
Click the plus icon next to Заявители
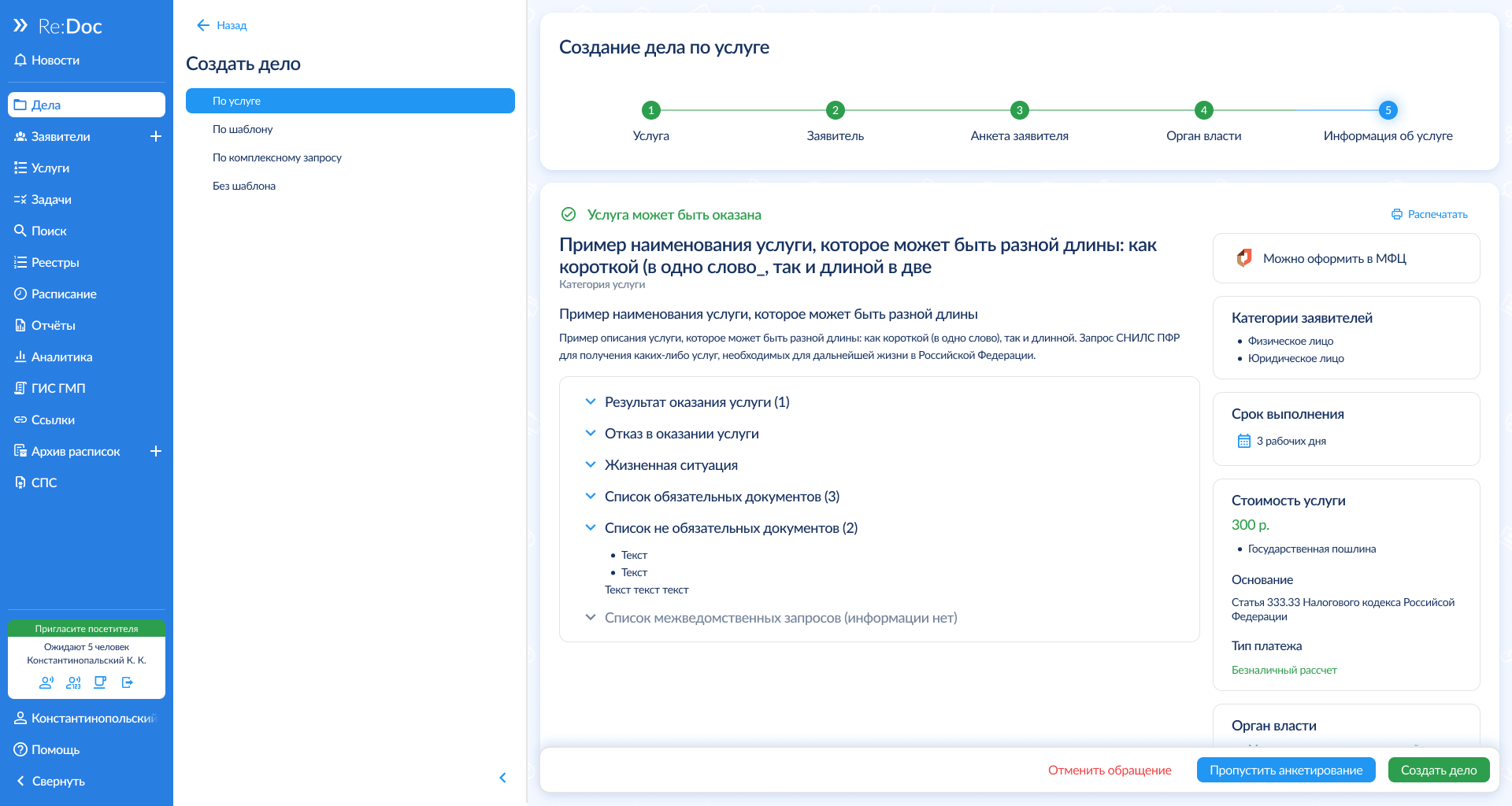(156, 136)
